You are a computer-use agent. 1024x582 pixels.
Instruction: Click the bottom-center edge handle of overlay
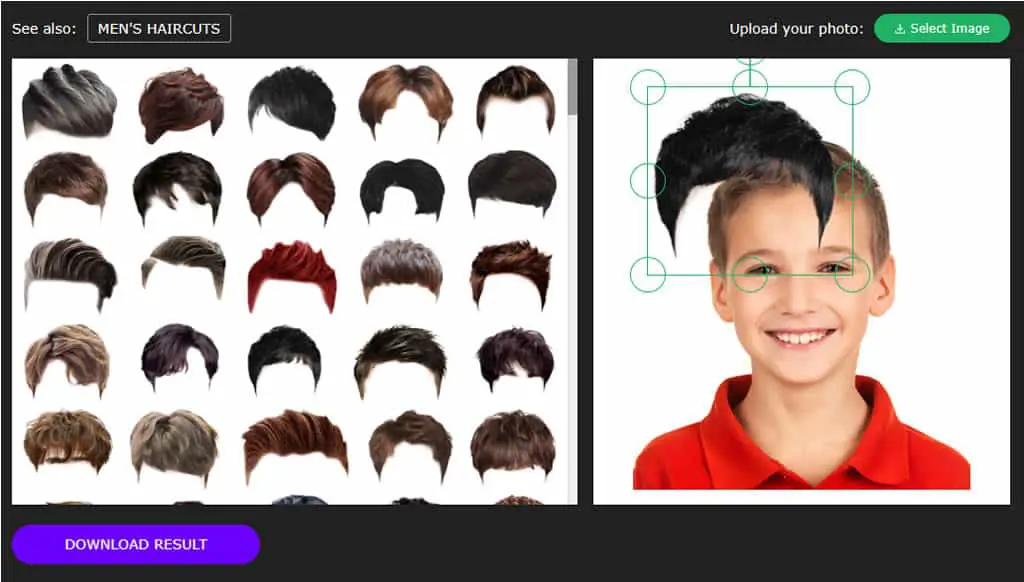click(750, 274)
